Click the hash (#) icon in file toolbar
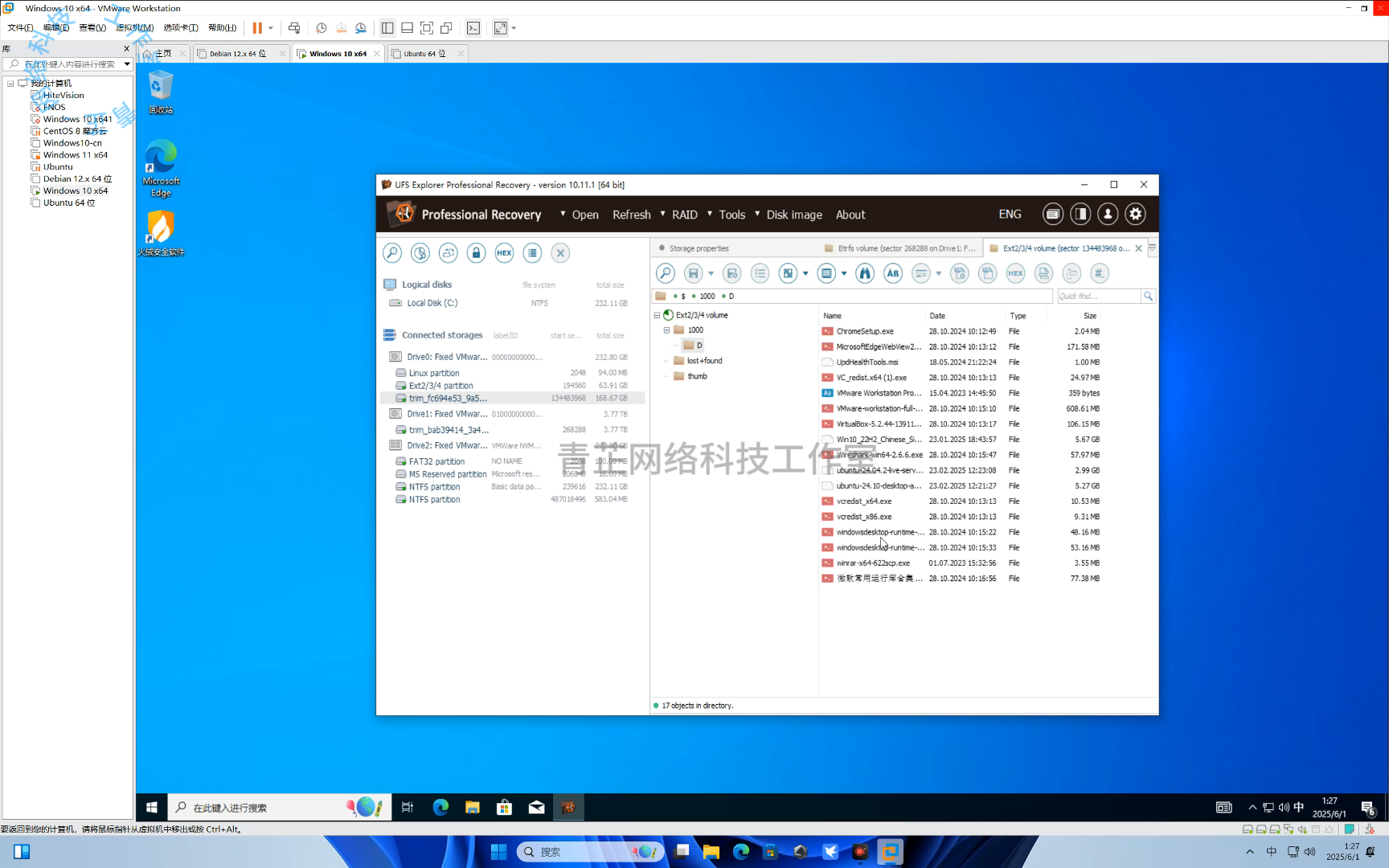 pyautogui.click(x=1100, y=273)
